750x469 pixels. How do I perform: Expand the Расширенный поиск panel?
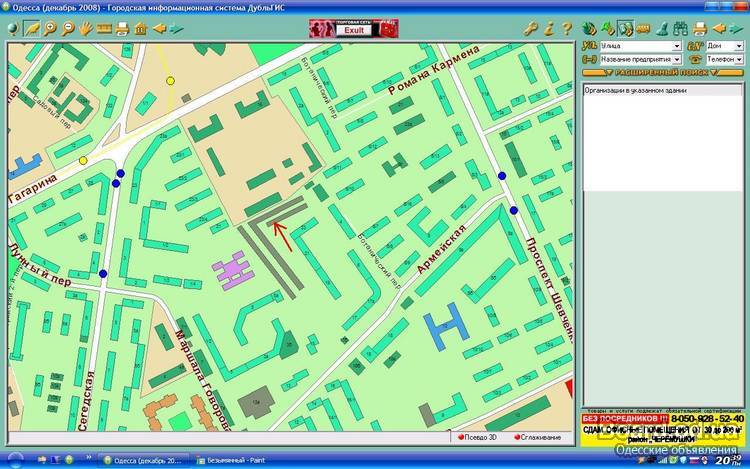coord(663,73)
